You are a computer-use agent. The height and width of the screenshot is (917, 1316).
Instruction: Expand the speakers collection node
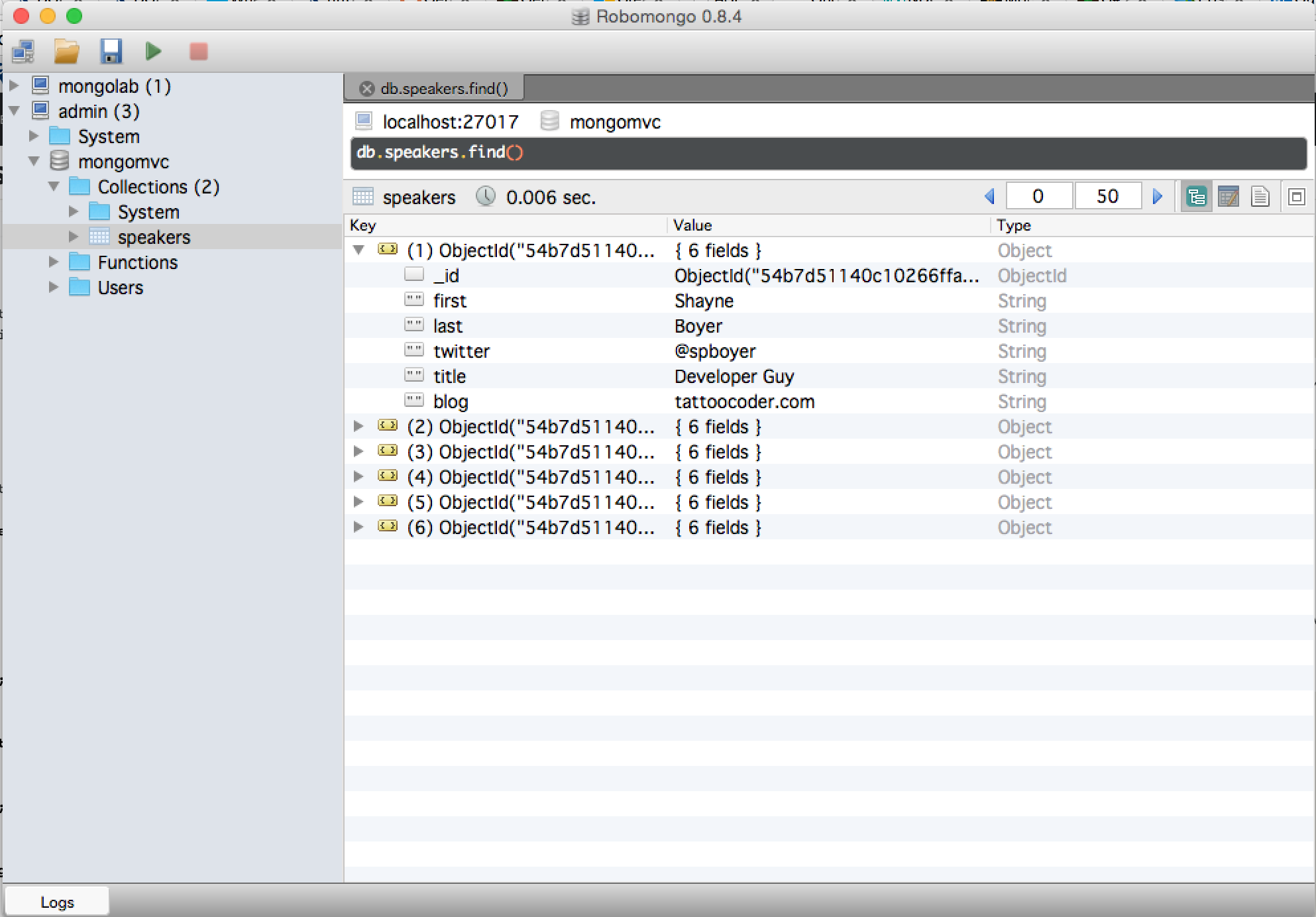(x=74, y=237)
